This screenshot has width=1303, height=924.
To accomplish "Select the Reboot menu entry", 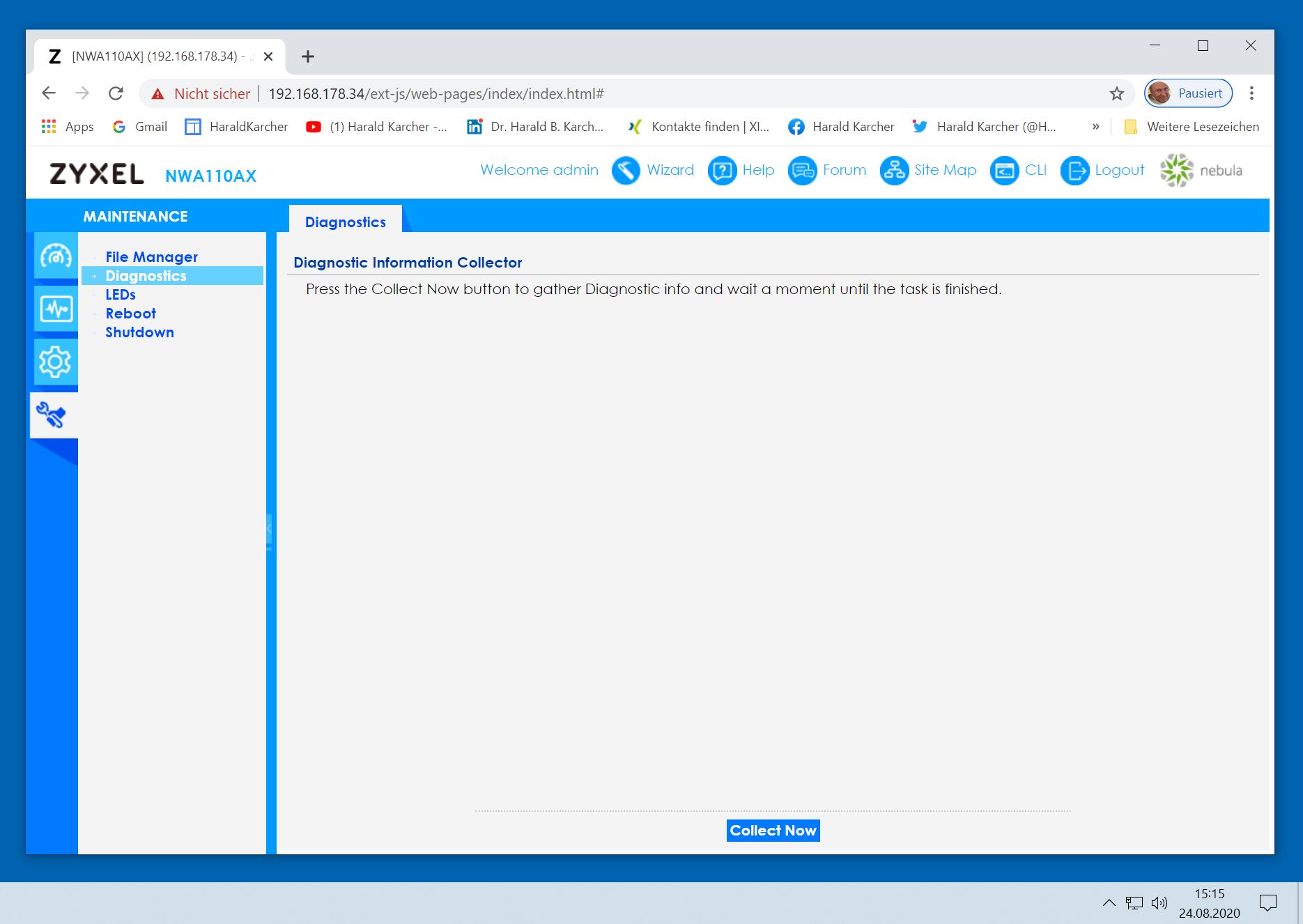I will point(130,314).
